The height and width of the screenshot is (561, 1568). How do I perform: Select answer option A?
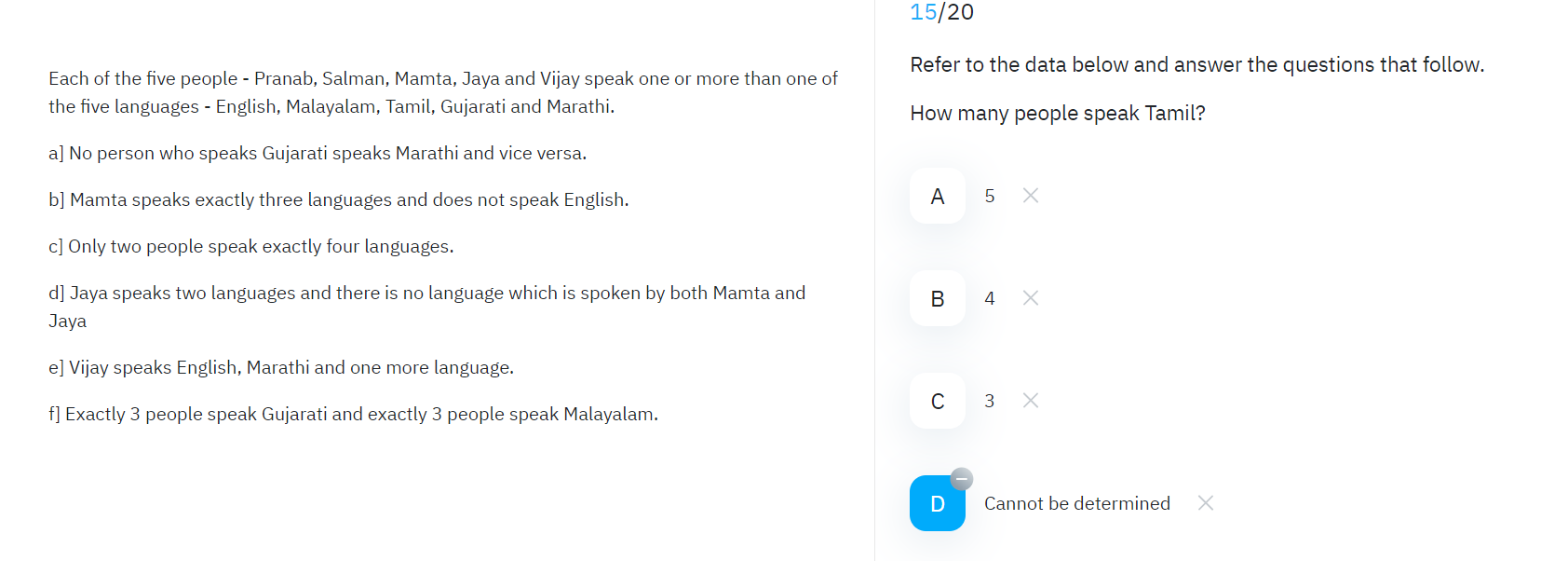(x=938, y=196)
